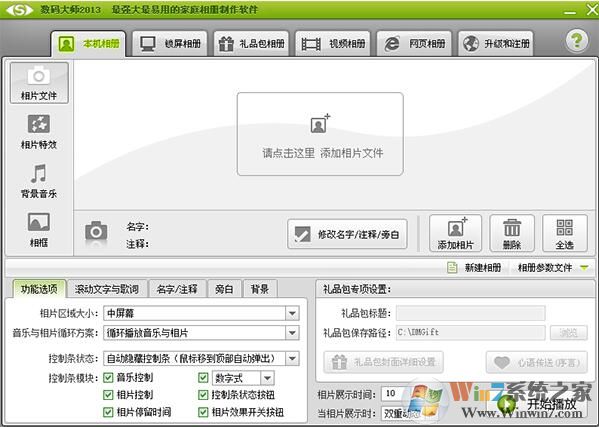Switch to the 视频相册 tab

pyautogui.click(x=333, y=44)
